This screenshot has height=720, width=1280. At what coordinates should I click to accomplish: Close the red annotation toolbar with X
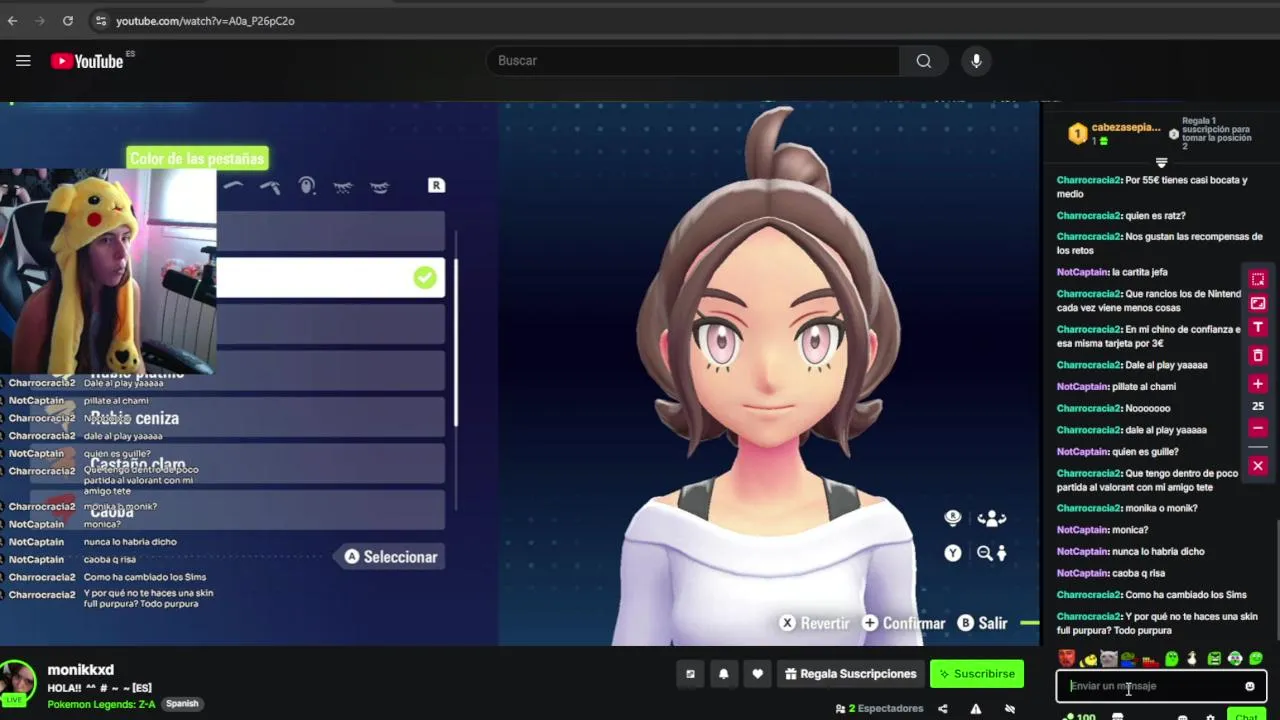pyautogui.click(x=1258, y=466)
